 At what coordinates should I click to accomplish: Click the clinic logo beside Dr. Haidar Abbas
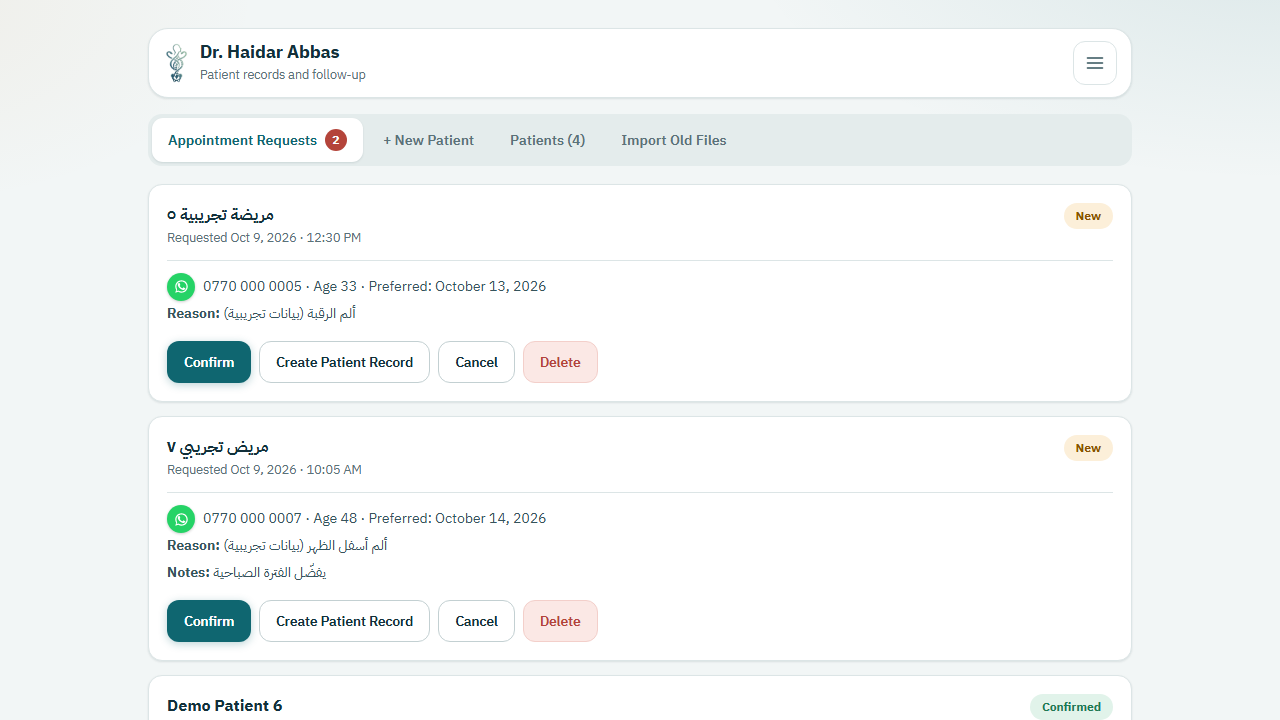pyautogui.click(x=177, y=63)
